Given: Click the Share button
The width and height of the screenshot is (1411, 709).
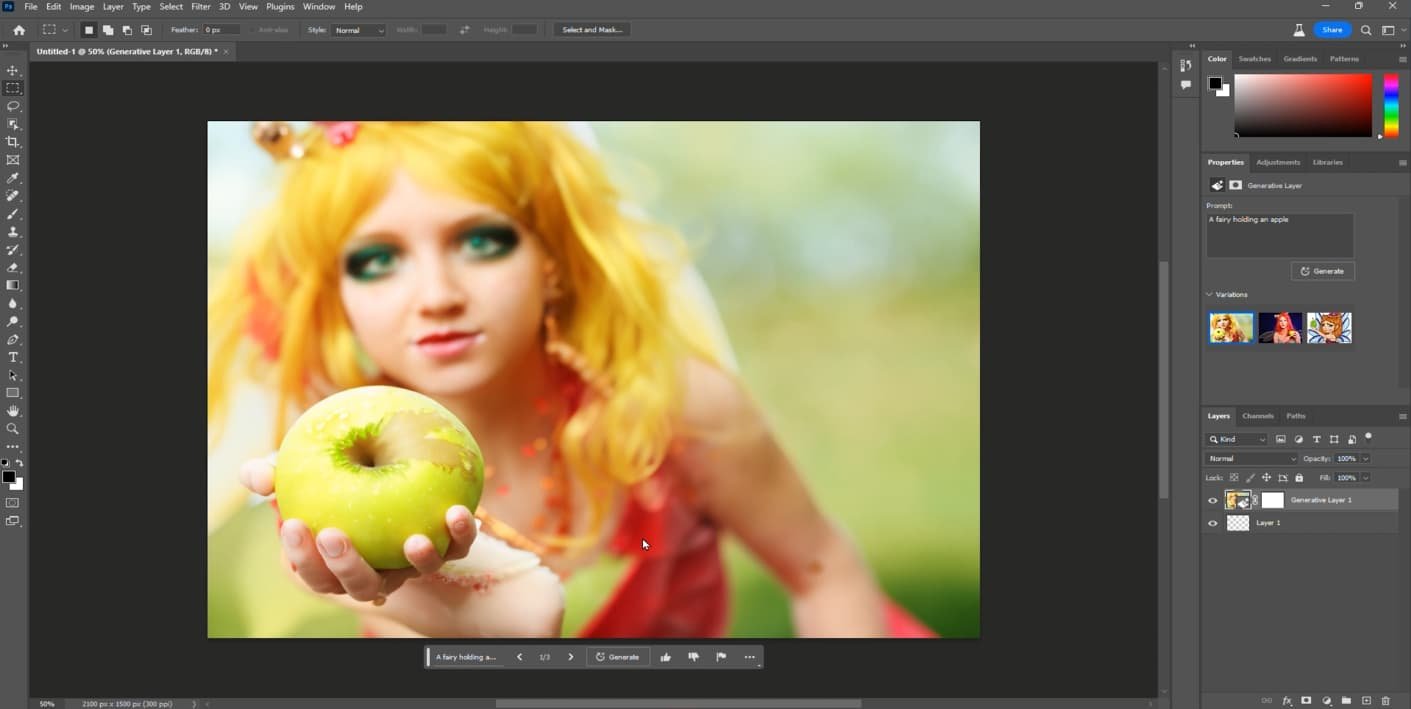Looking at the screenshot, I should (x=1332, y=30).
